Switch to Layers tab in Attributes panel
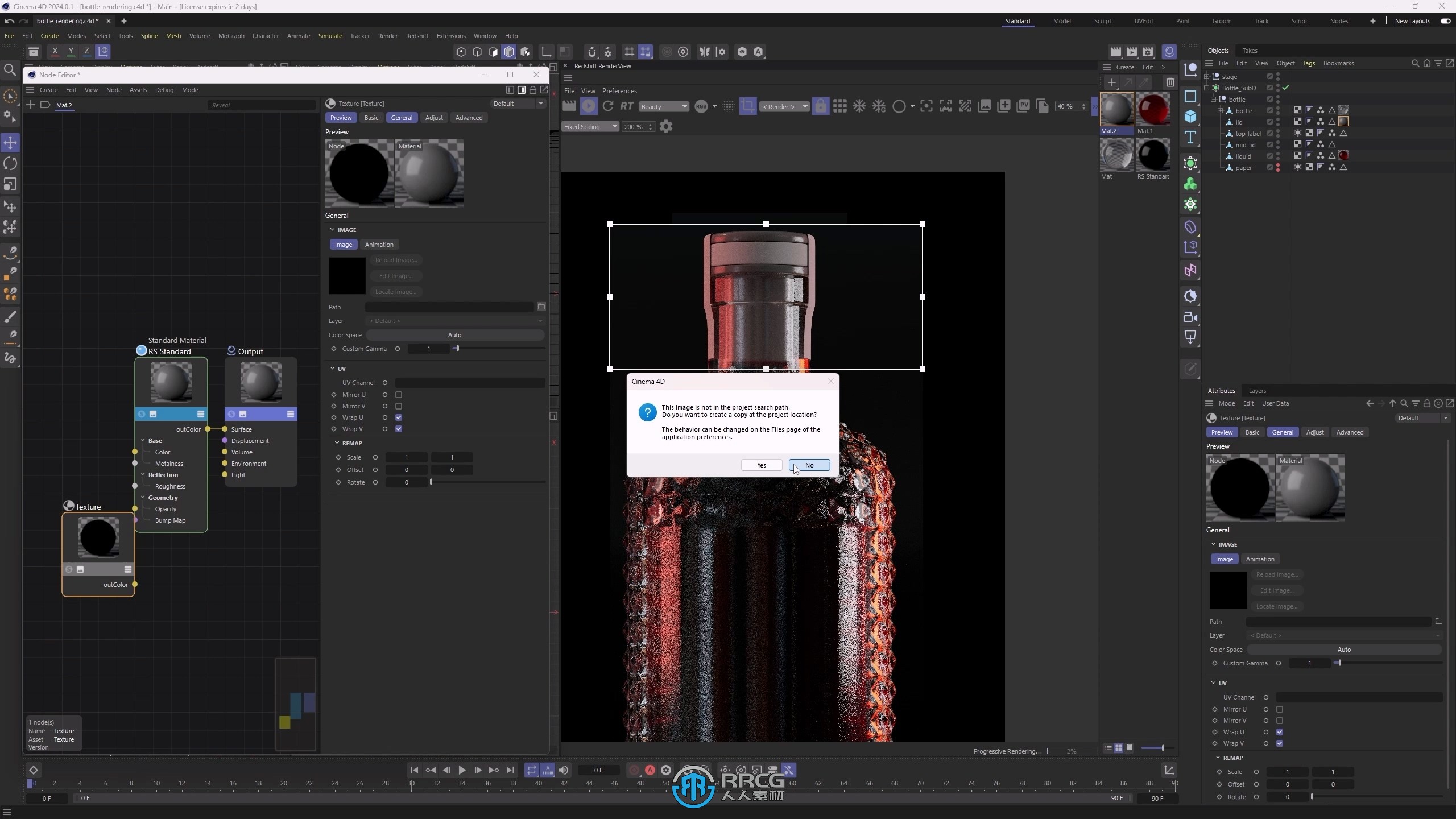Screen dimensions: 1456x819 [1257, 391]
